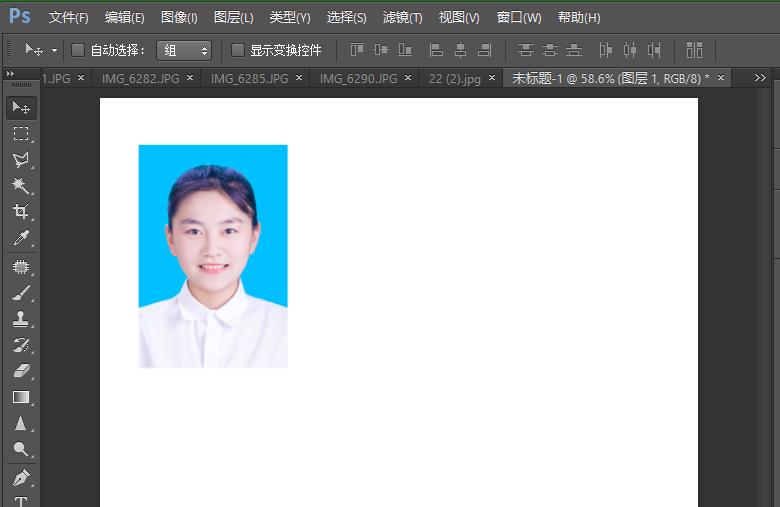Select the Dodge tool
This screenshot has height=507, width=780.
pyautogui.click(x=21, y=449)
